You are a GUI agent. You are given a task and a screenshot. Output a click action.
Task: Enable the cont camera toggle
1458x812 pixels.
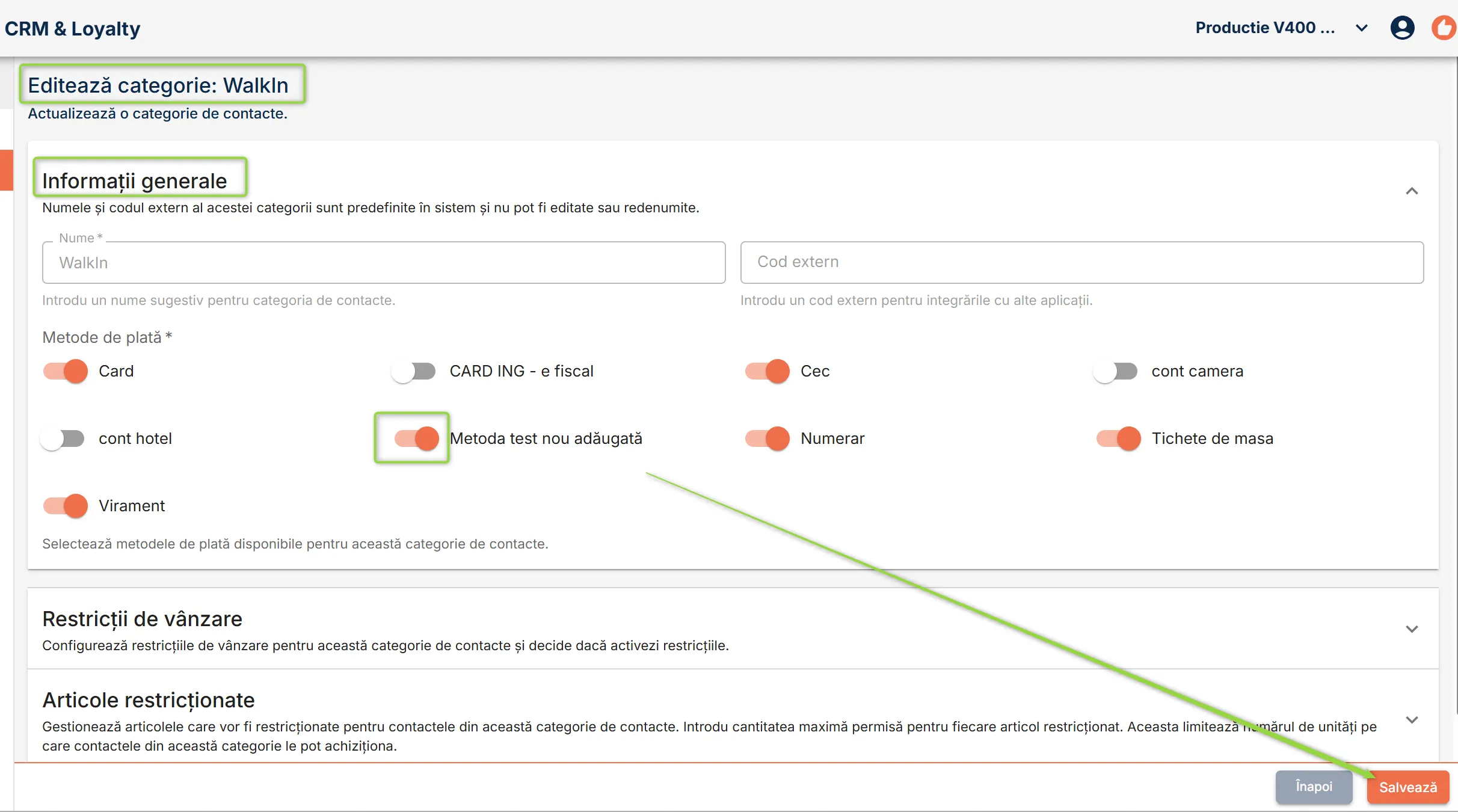click(x=1116, y=371)
